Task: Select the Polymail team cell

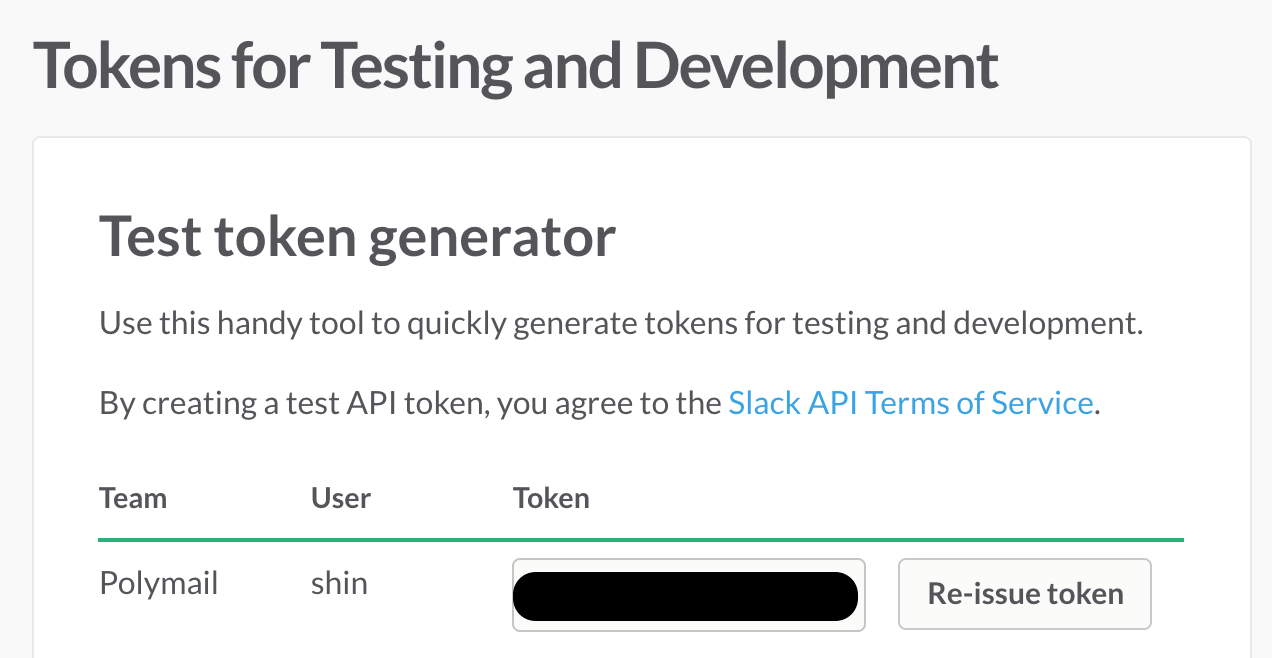Action: (159, 583)
